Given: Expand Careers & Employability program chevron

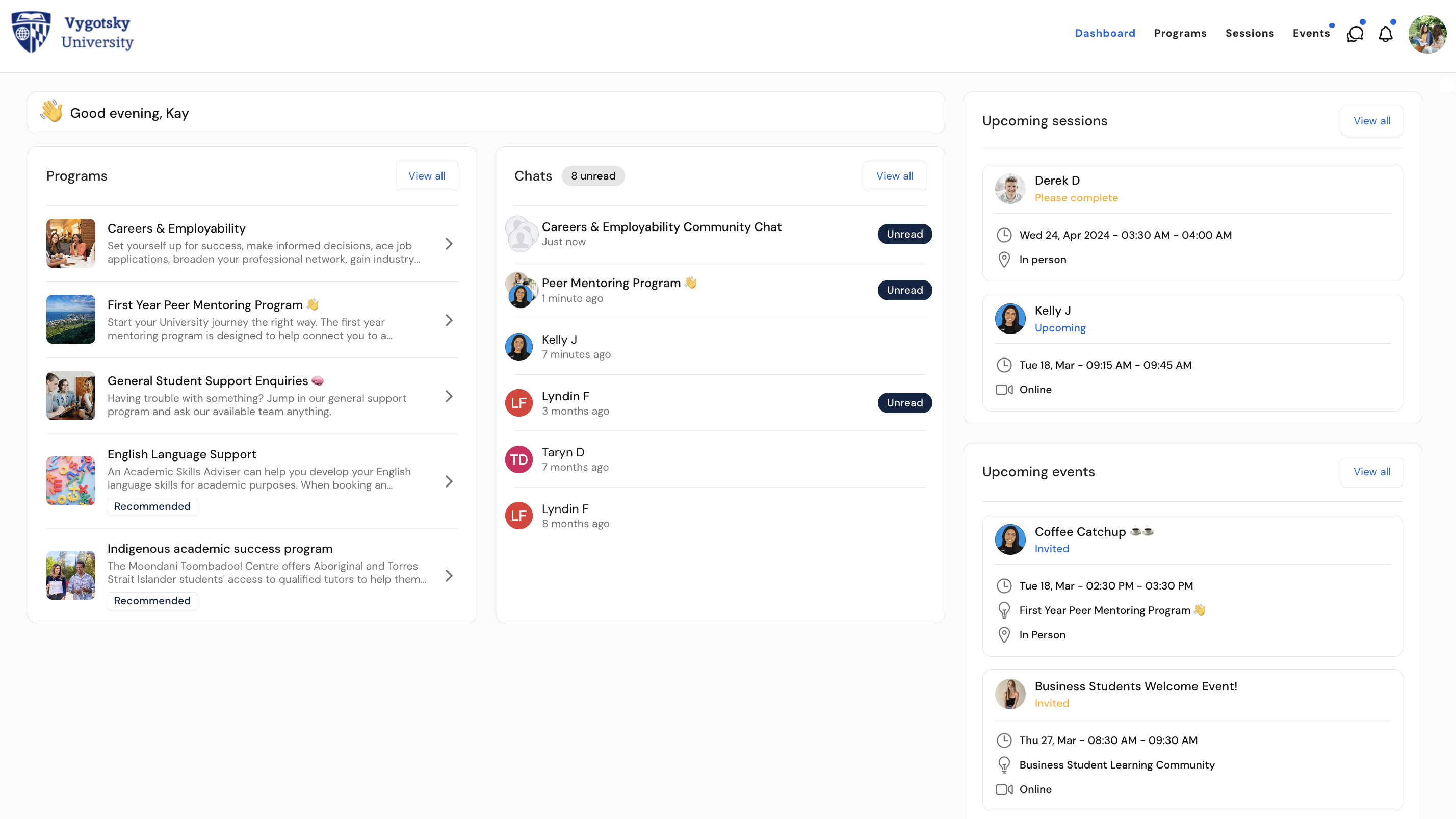Looking at the screenshot, I should (449, 244).
